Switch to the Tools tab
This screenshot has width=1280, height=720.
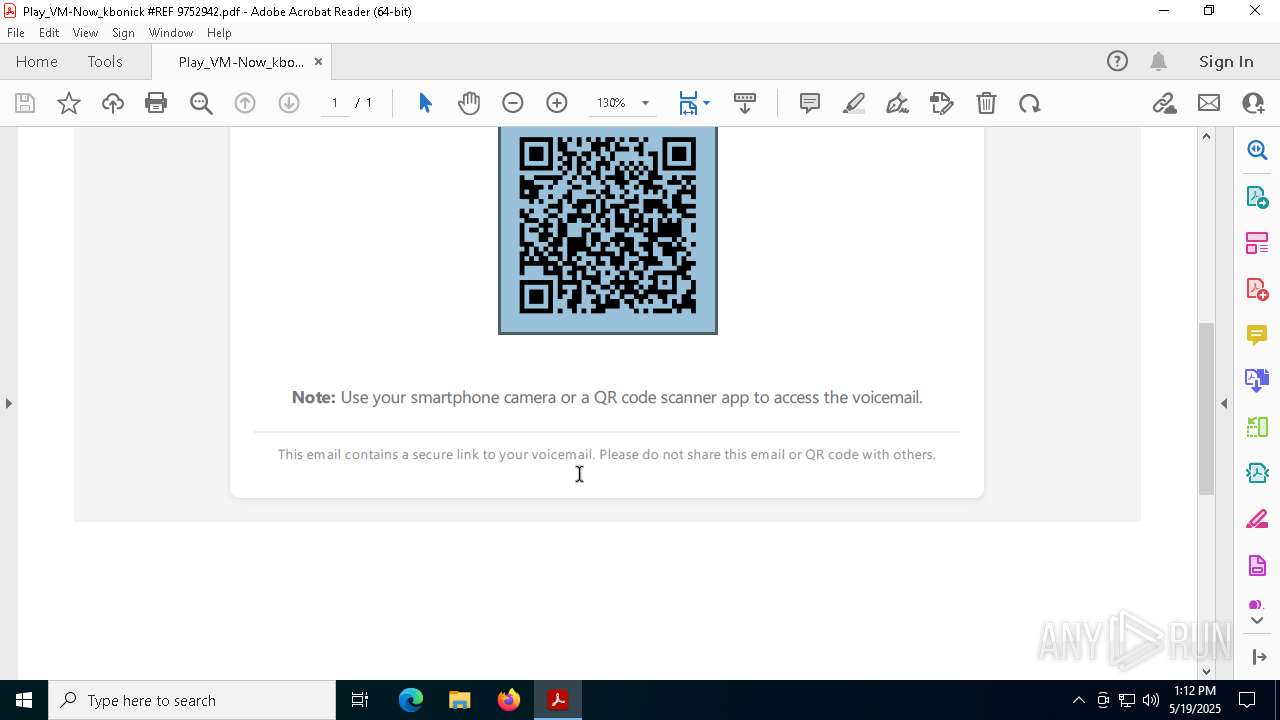105,62
